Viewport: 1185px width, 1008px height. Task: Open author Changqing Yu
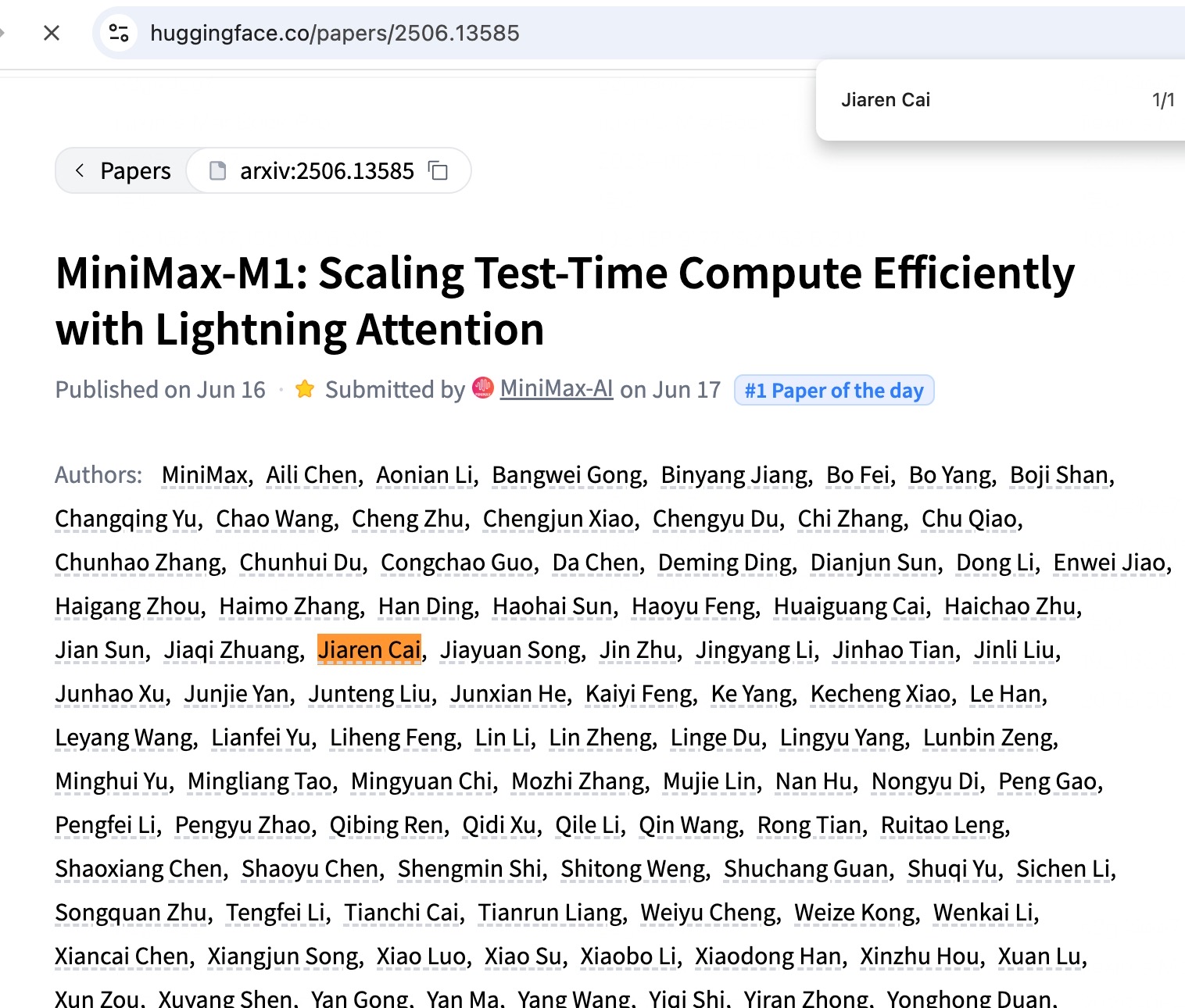click(x=126, y=519)
